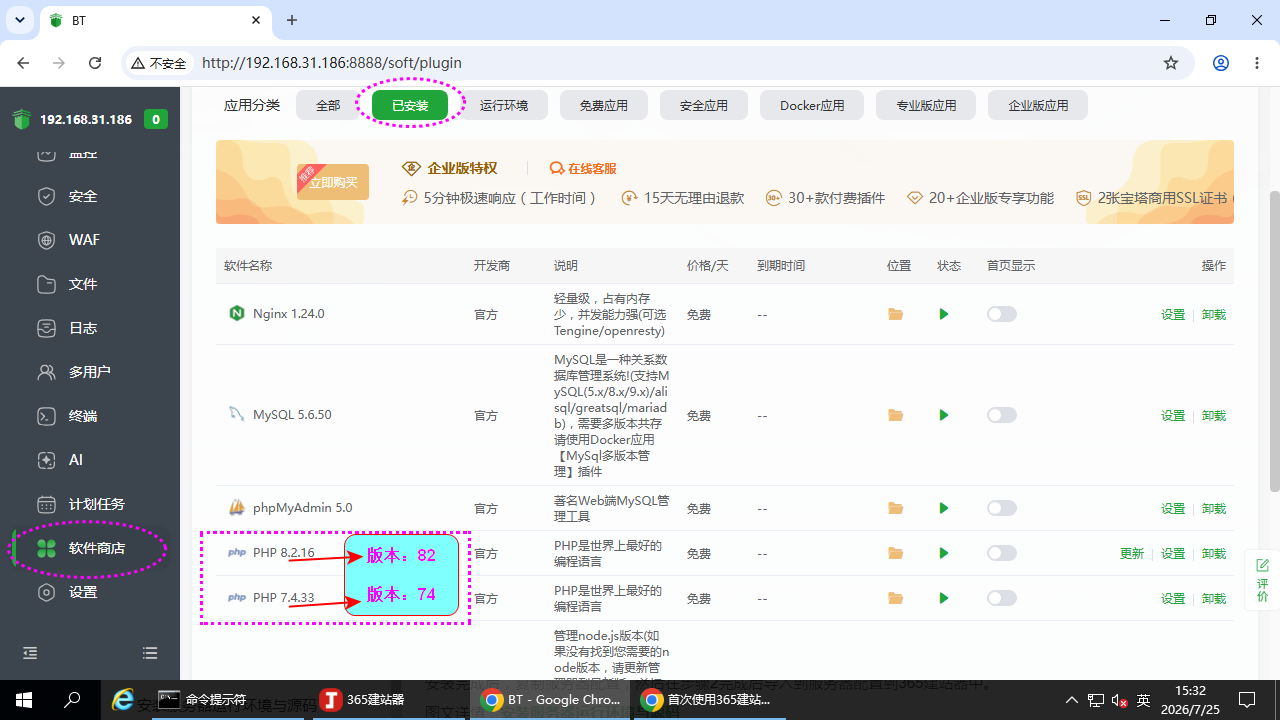The image size is (1280, 720).
Task: Toggle PHP 8.2.16 homepage display switch
Action: (x=1001, y=553)
